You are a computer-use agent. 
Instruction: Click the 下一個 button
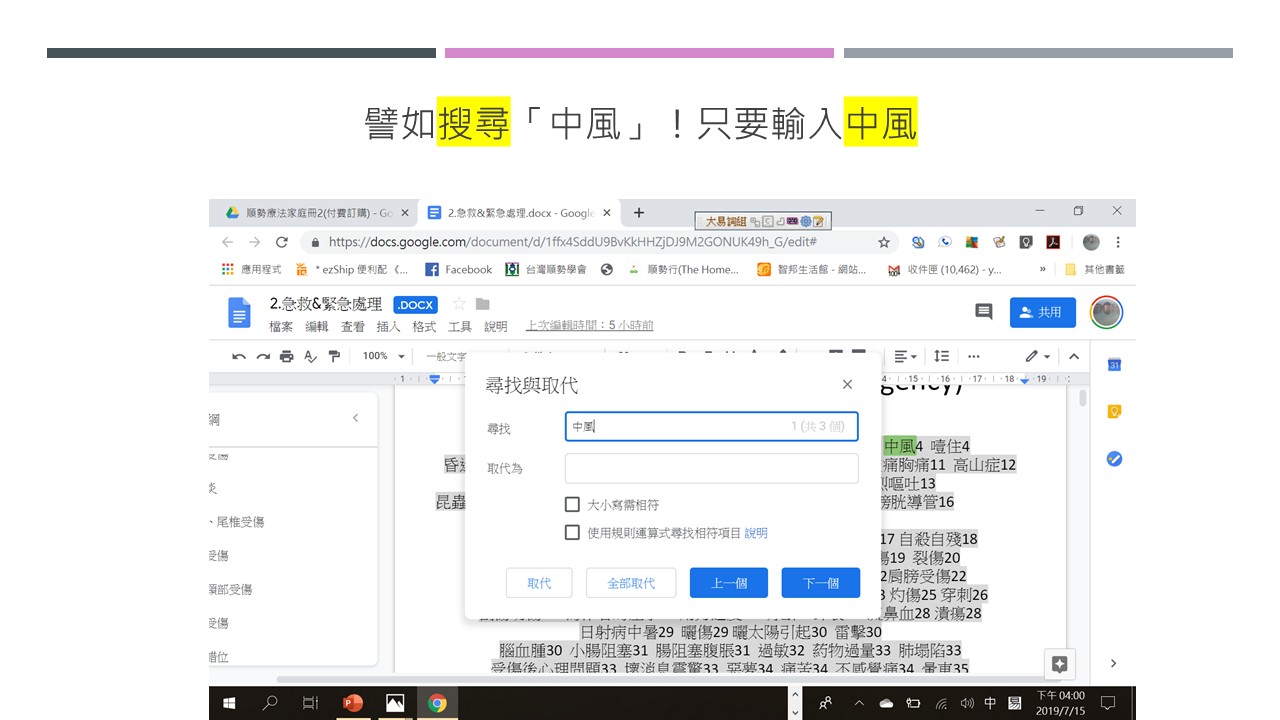tap(820, 583)
